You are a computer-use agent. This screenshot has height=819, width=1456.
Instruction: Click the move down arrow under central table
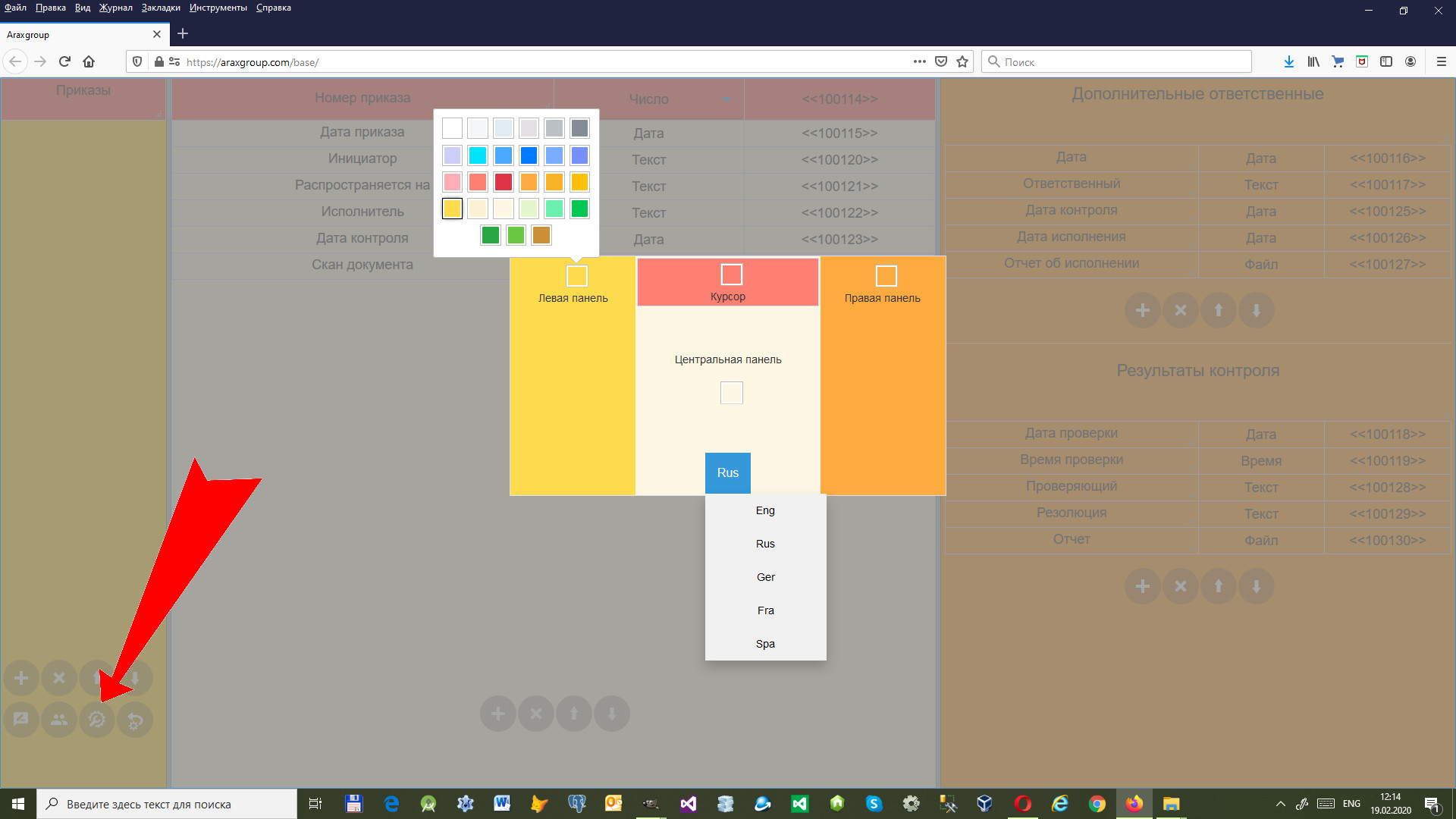tap(612, 714)
